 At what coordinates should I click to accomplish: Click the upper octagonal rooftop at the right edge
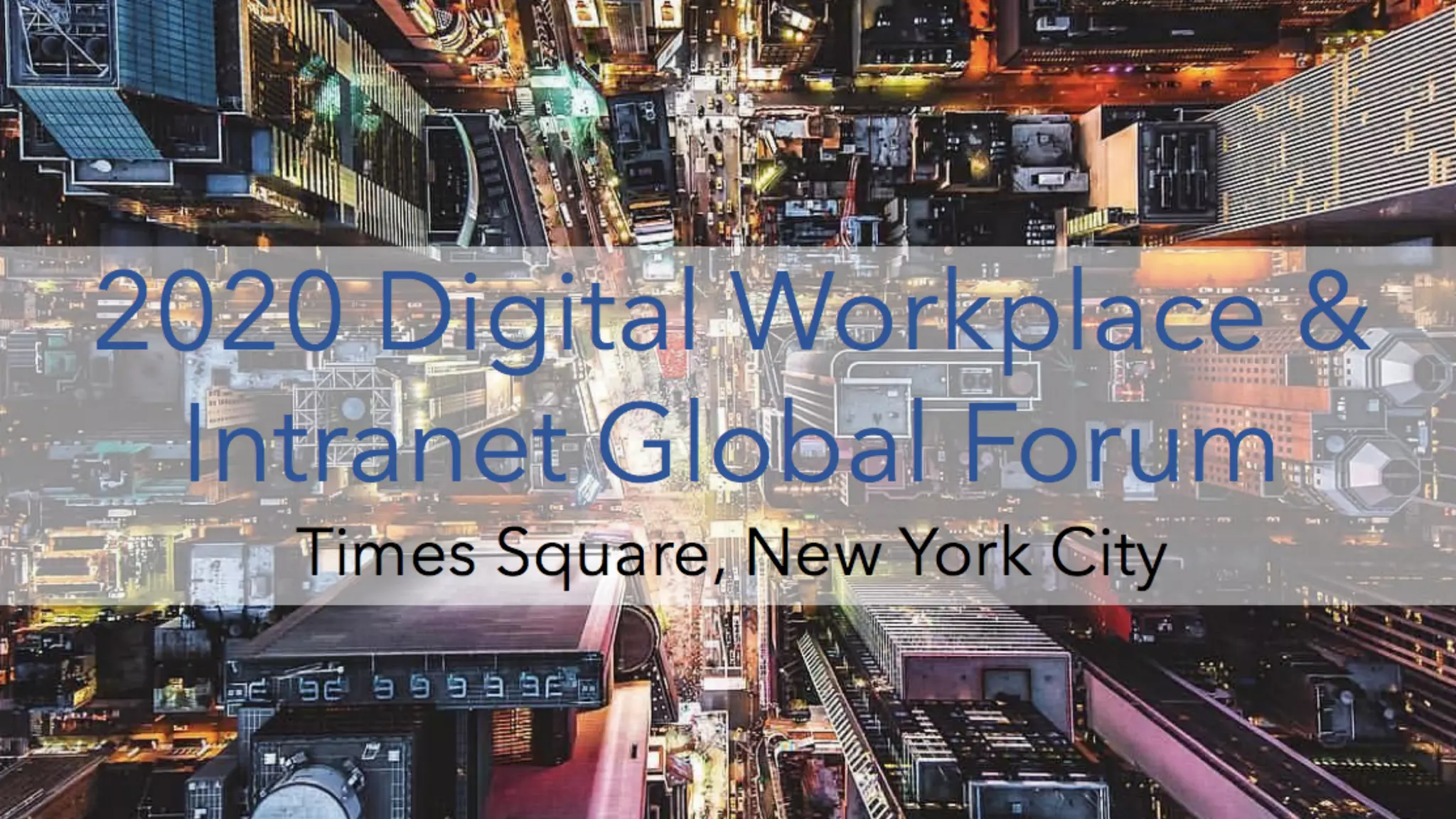coord(1411,370)
